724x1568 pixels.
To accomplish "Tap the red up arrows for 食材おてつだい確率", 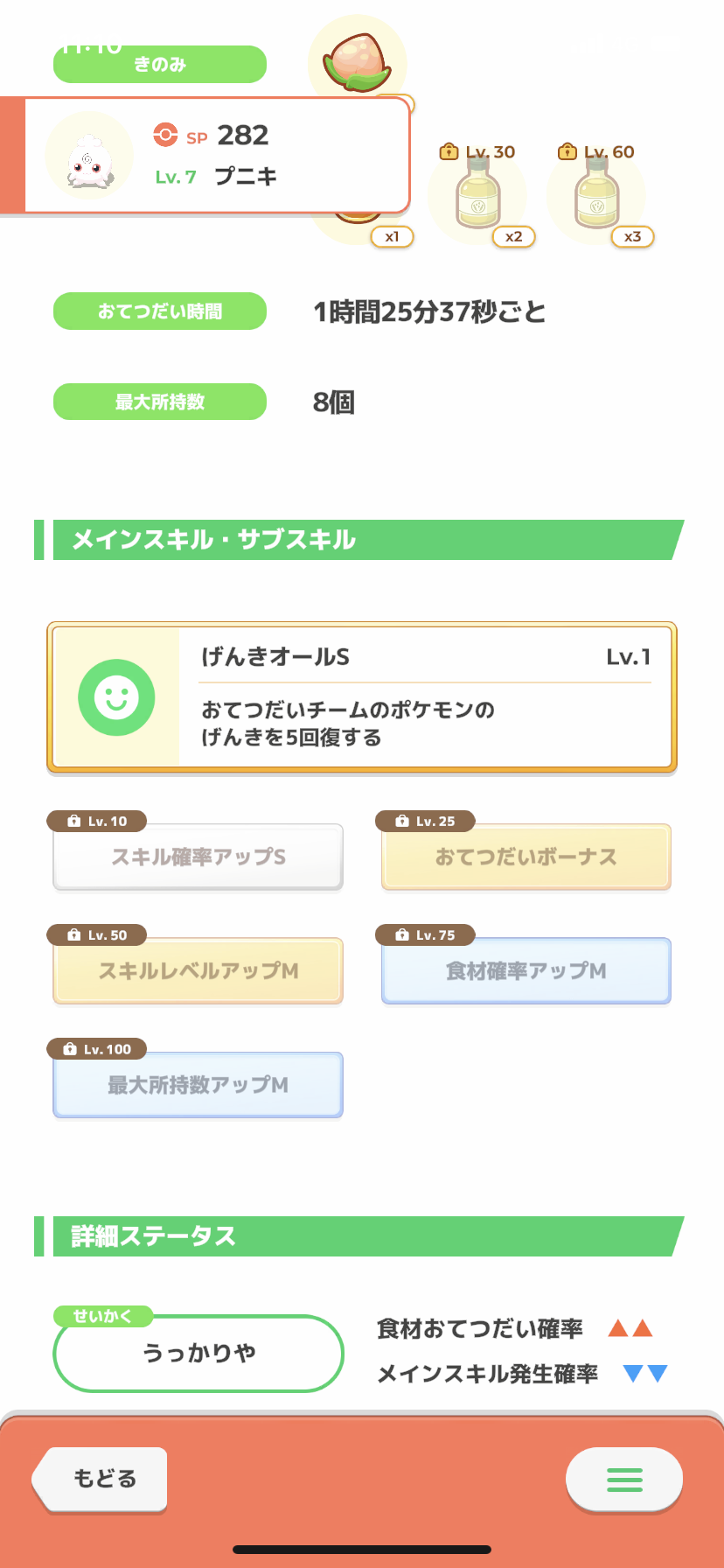I will pos(630,1328).
